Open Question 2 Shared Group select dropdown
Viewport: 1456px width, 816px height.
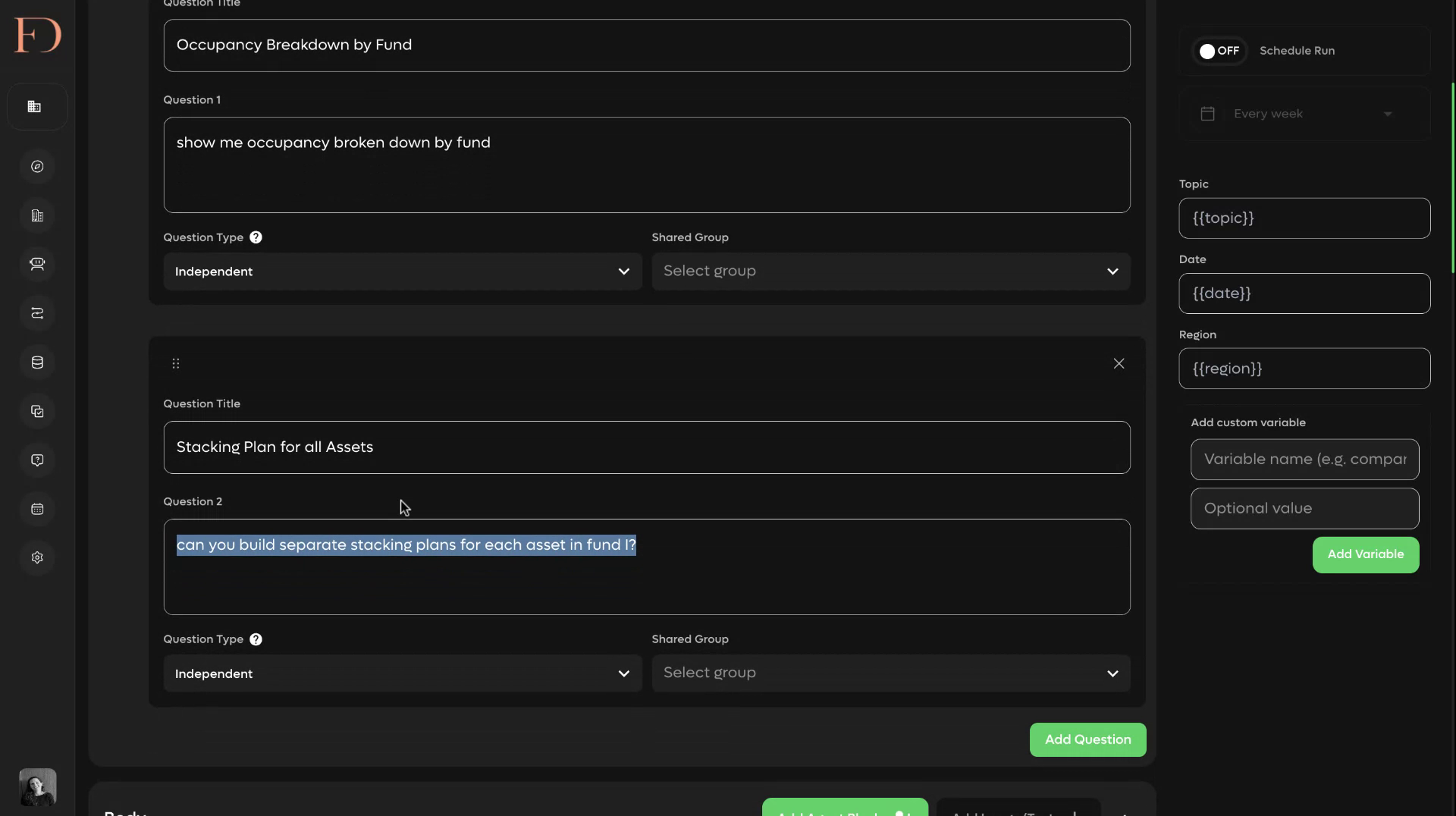[x=891, y=673]
